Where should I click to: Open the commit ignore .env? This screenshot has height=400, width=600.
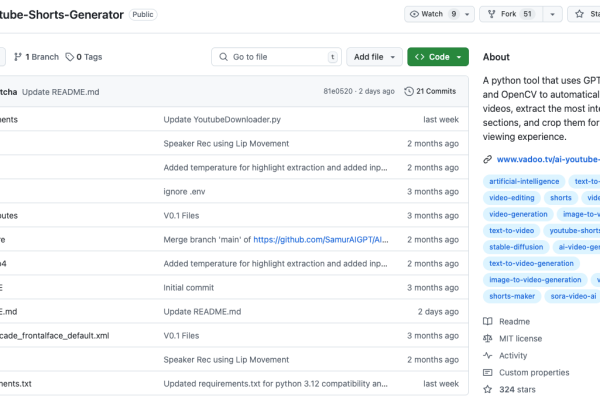click(x=184, y=192)
